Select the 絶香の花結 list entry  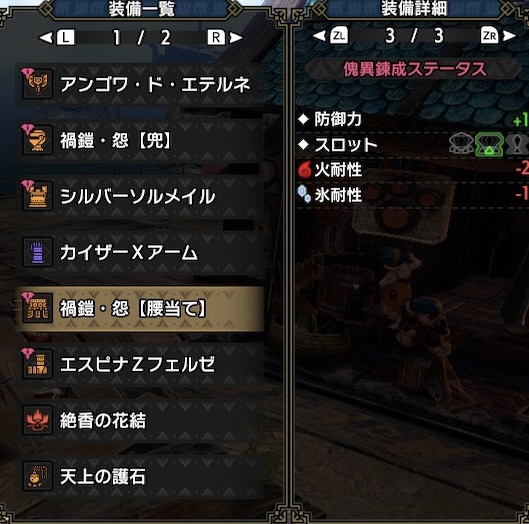pyautogui.click(x=139, y=420)
